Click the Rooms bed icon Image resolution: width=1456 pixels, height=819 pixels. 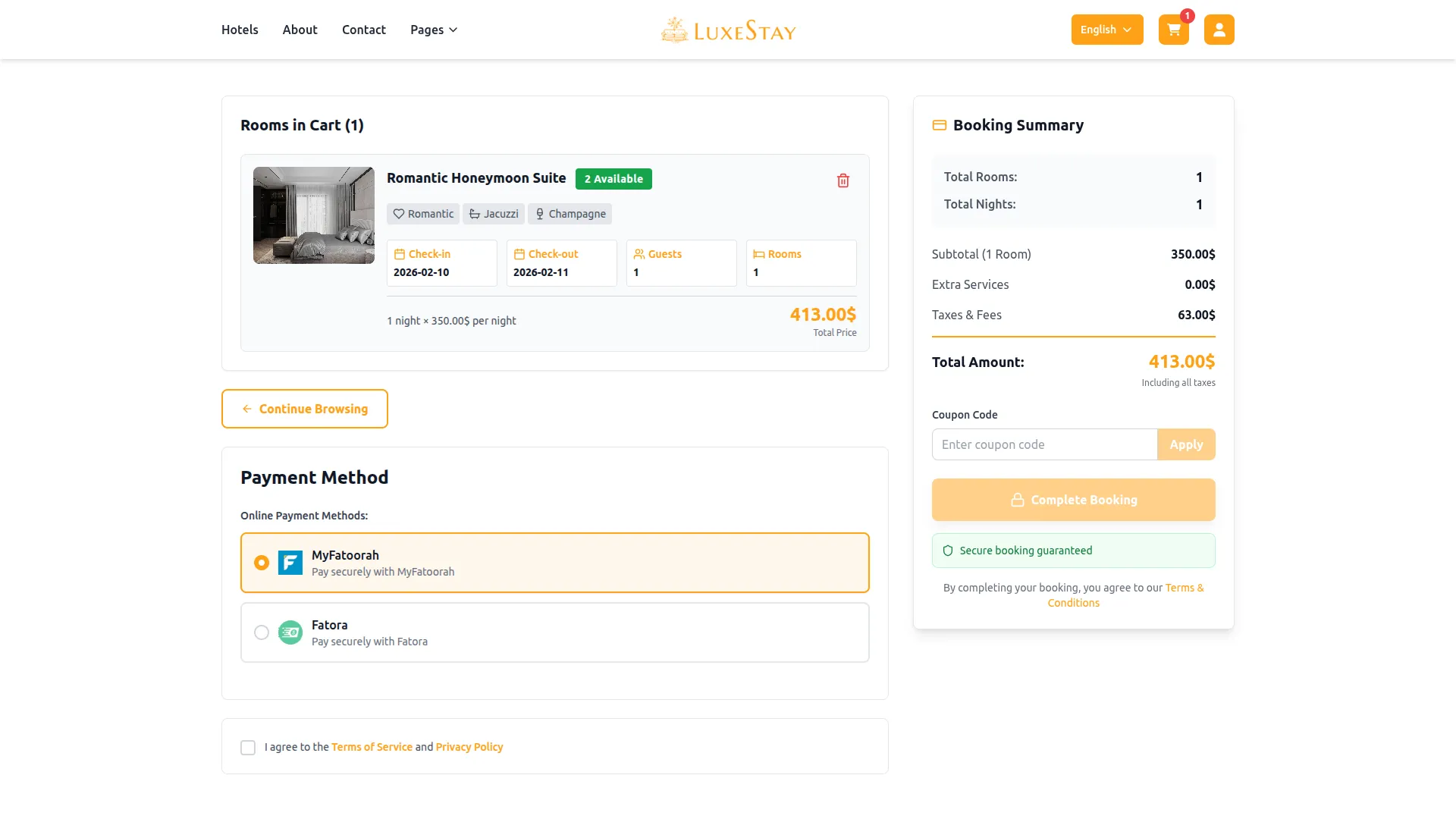pos(758,254)
